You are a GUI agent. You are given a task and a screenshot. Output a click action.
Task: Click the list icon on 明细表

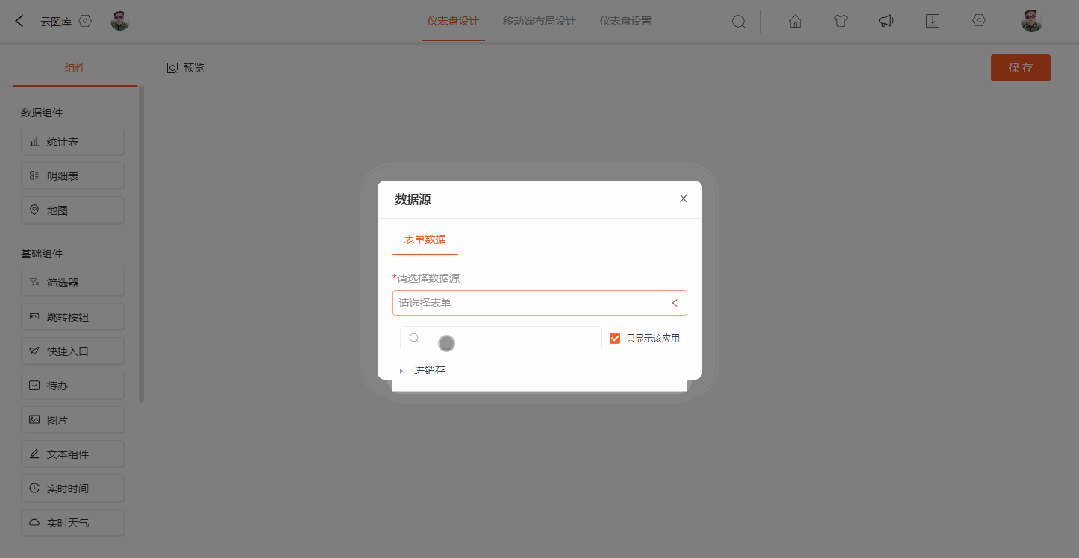[34, 176]
